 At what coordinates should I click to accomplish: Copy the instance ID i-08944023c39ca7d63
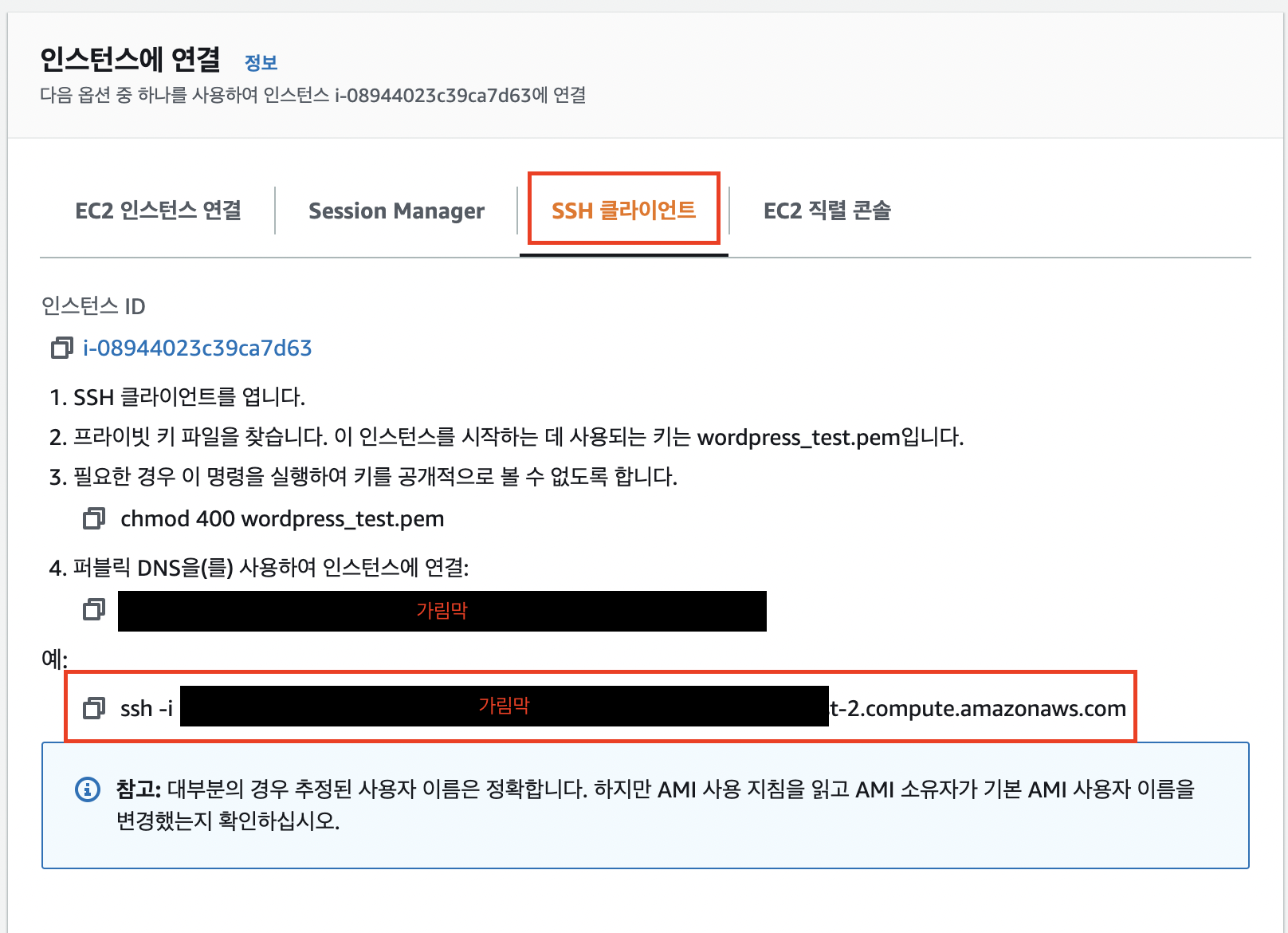coord(62,348)
